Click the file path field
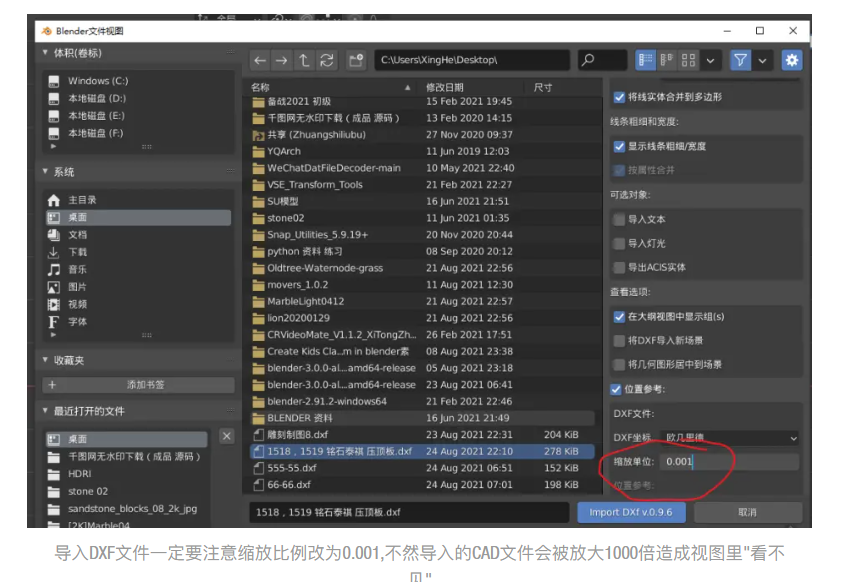 pyautogui.click(x=472, y=60)
